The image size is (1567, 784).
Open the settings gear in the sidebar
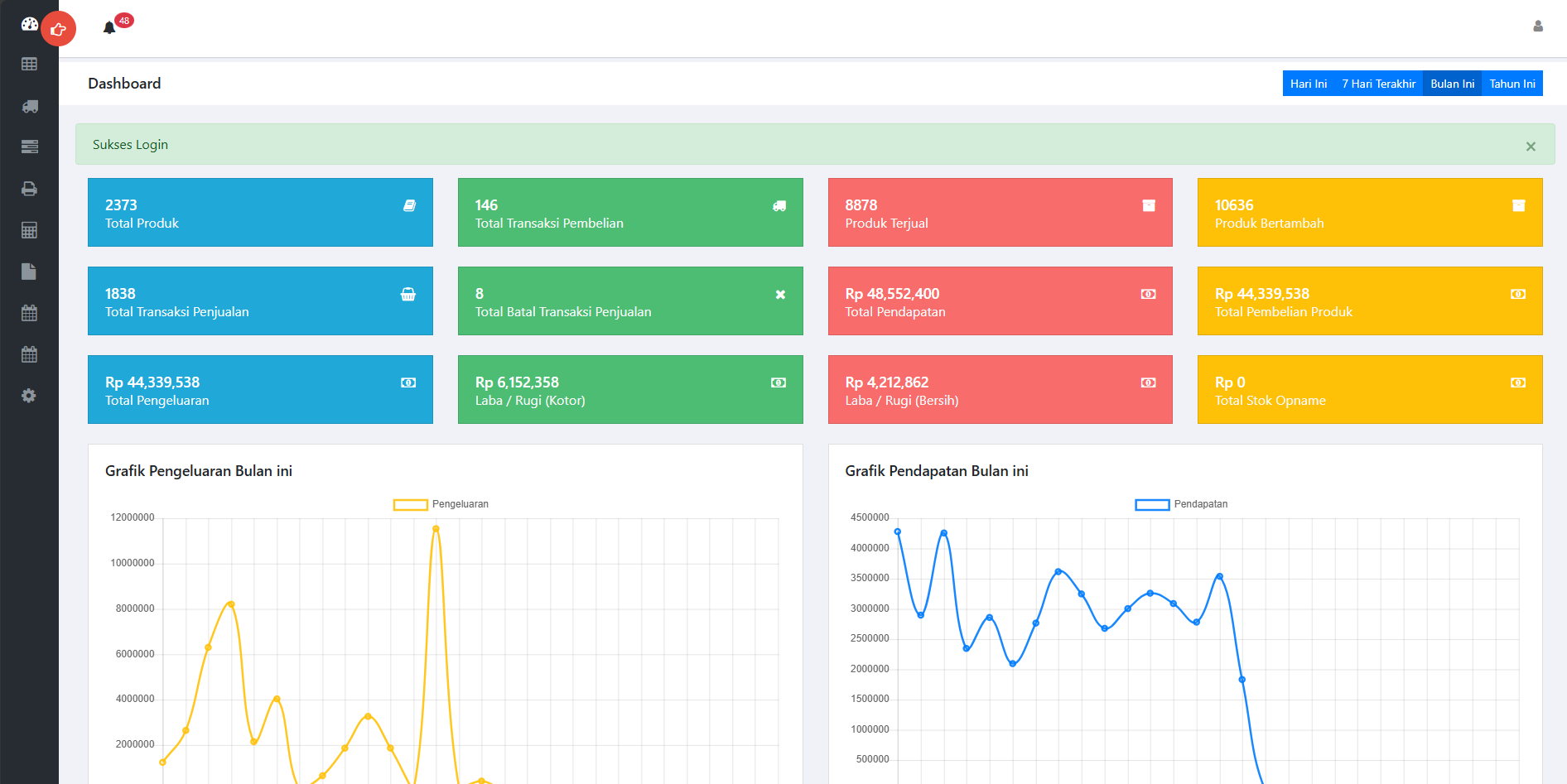[x=29, y=396]
